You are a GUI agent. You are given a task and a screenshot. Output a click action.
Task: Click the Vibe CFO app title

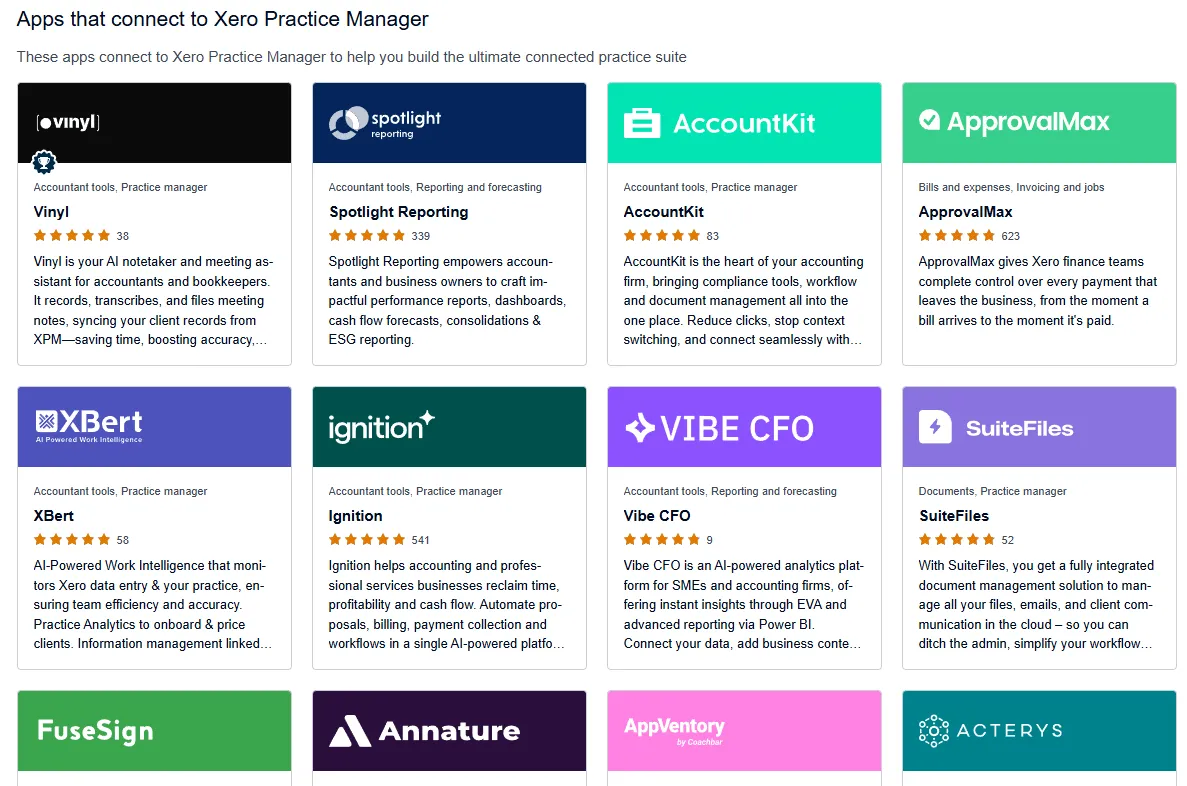click(x=656, y=516)
